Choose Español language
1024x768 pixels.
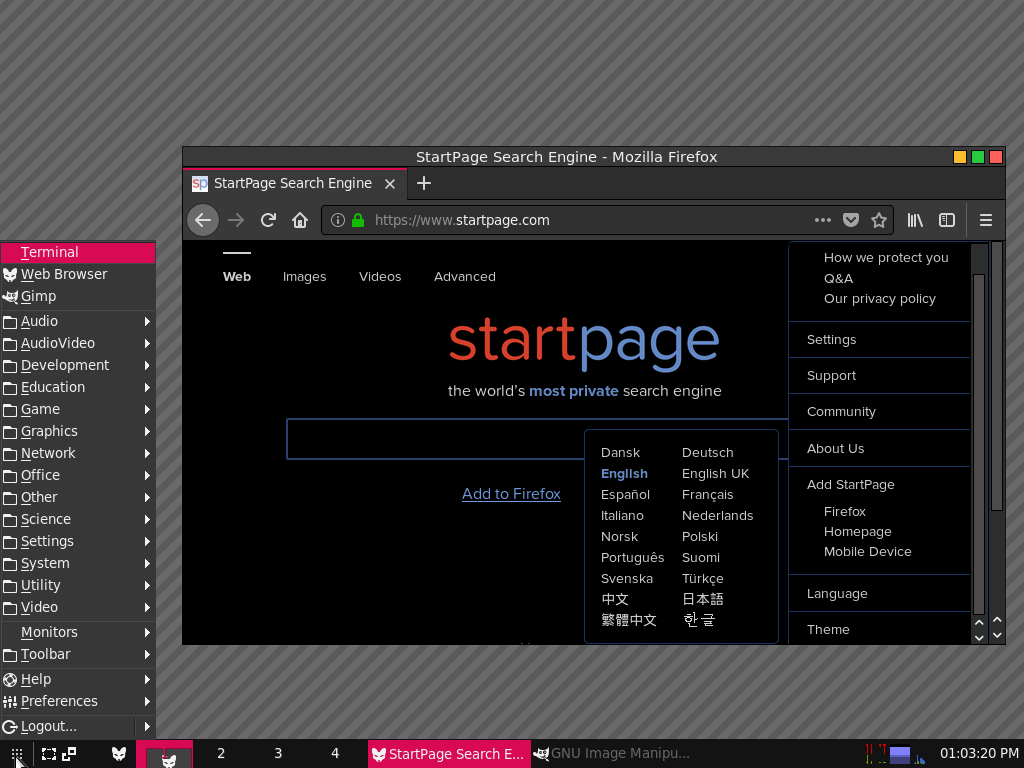625,495
